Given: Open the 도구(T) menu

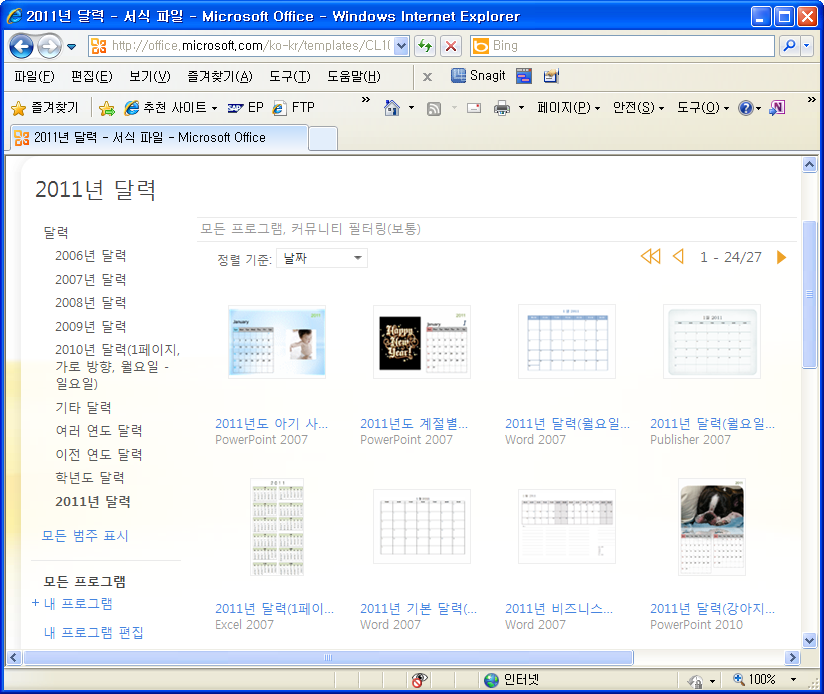Looking at the screenshot, I should pyautogui.click(x=290, y=77).
